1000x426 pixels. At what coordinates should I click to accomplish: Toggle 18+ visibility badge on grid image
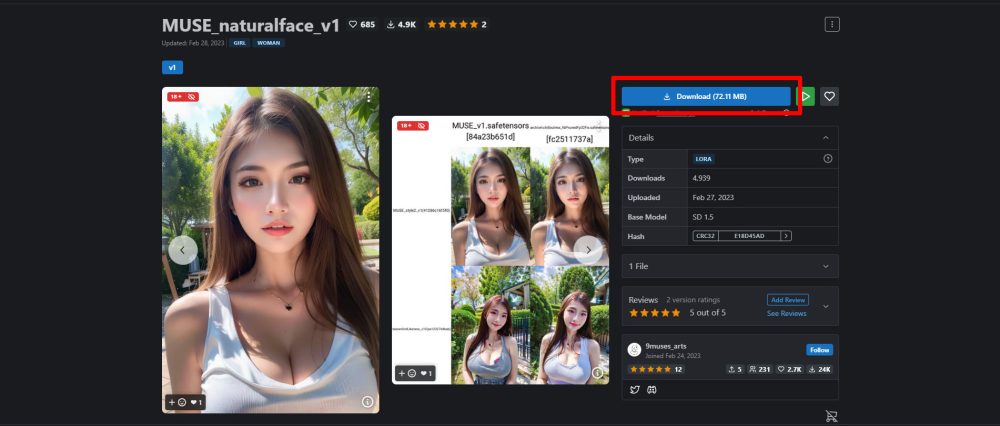click(413, 126)
